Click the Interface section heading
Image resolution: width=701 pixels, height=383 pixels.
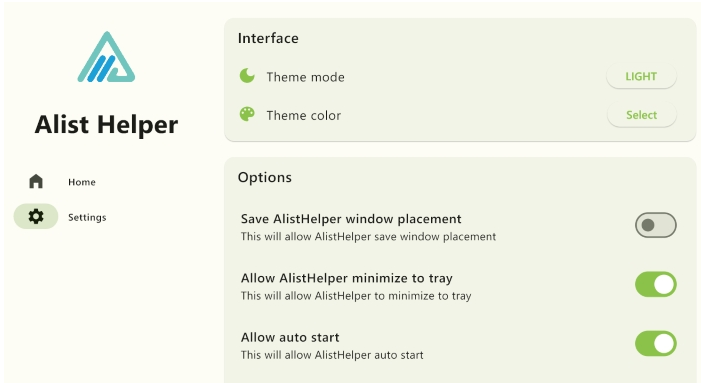[x=268, y=38]
